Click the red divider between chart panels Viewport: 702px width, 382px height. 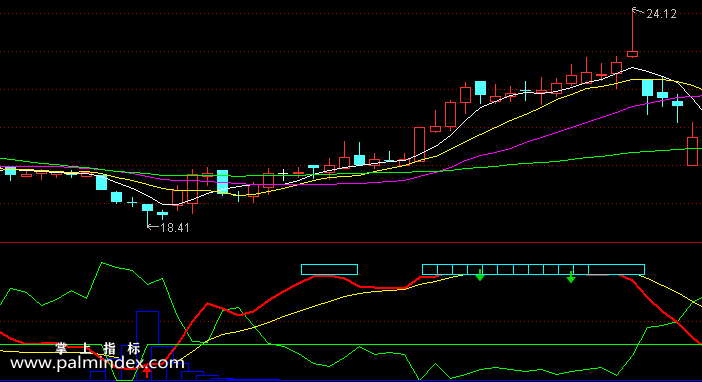(x=351, y=243)
